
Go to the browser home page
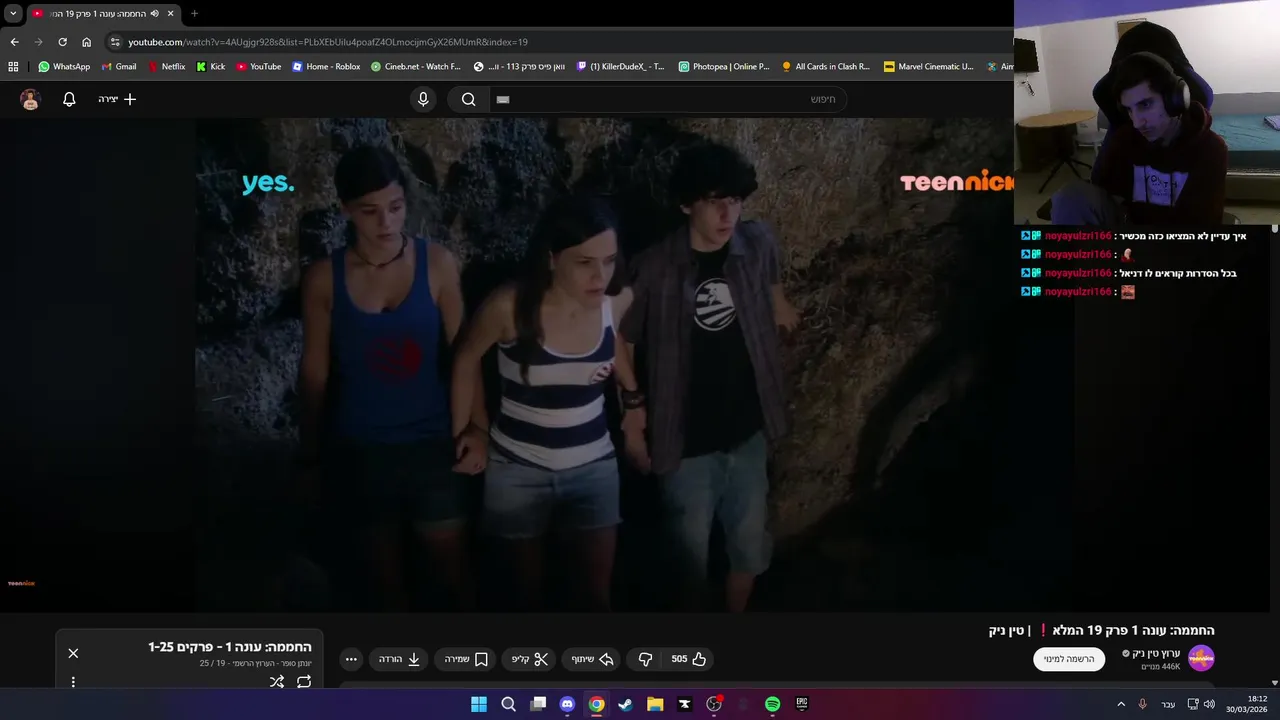click(86, 42)
